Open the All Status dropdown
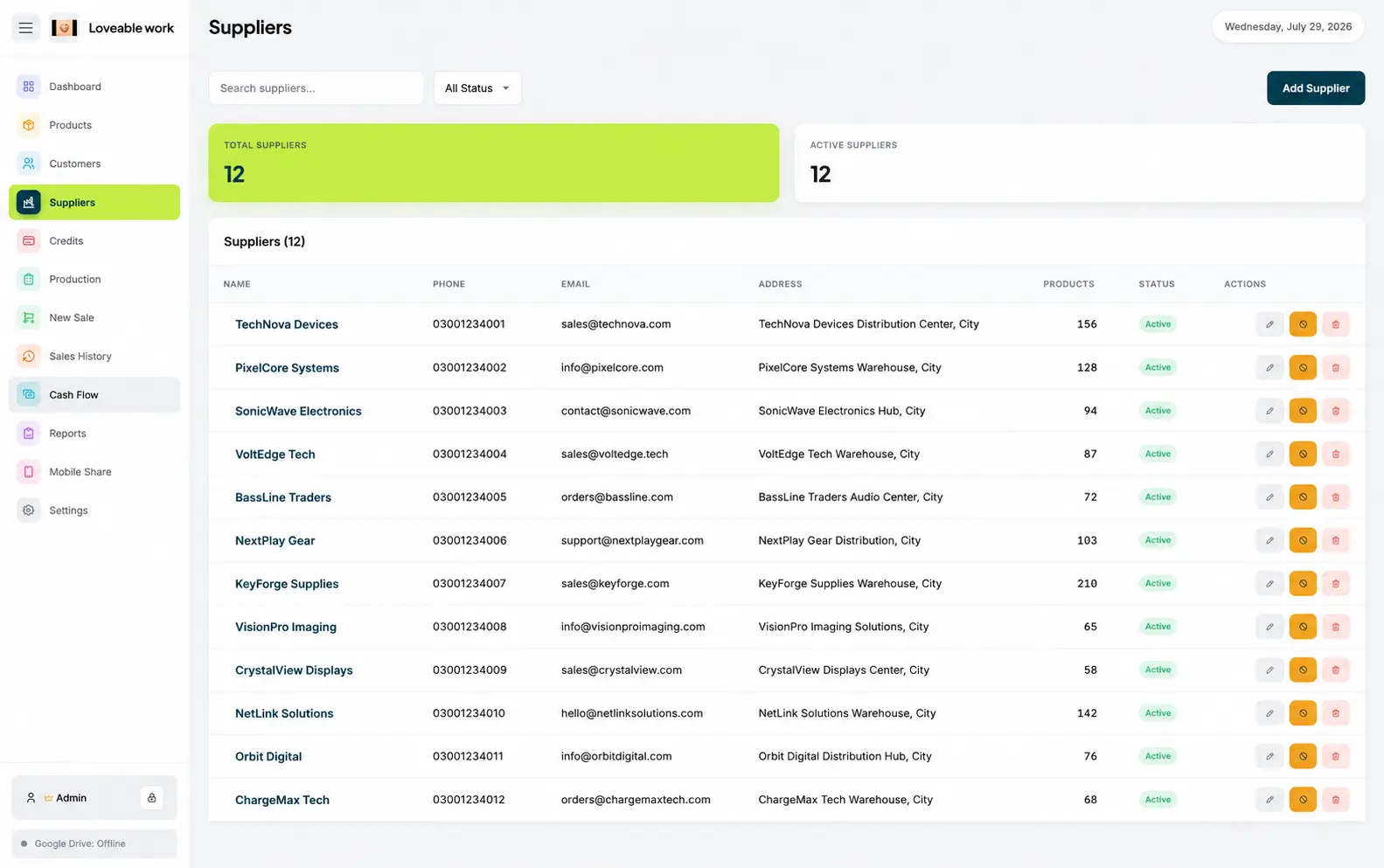This screenshot has height=868, width=1384. tap(477, 88)
